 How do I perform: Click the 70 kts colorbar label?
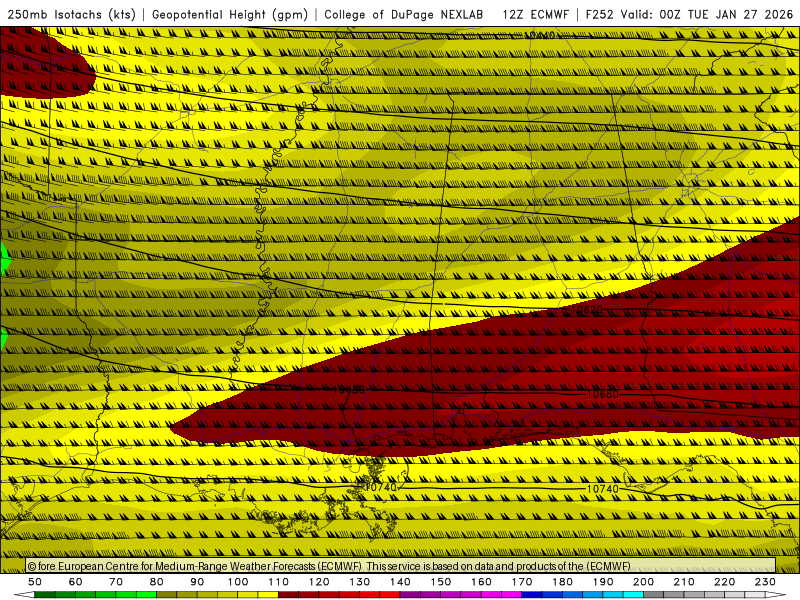pyautogui.click(x=116, y=582)
